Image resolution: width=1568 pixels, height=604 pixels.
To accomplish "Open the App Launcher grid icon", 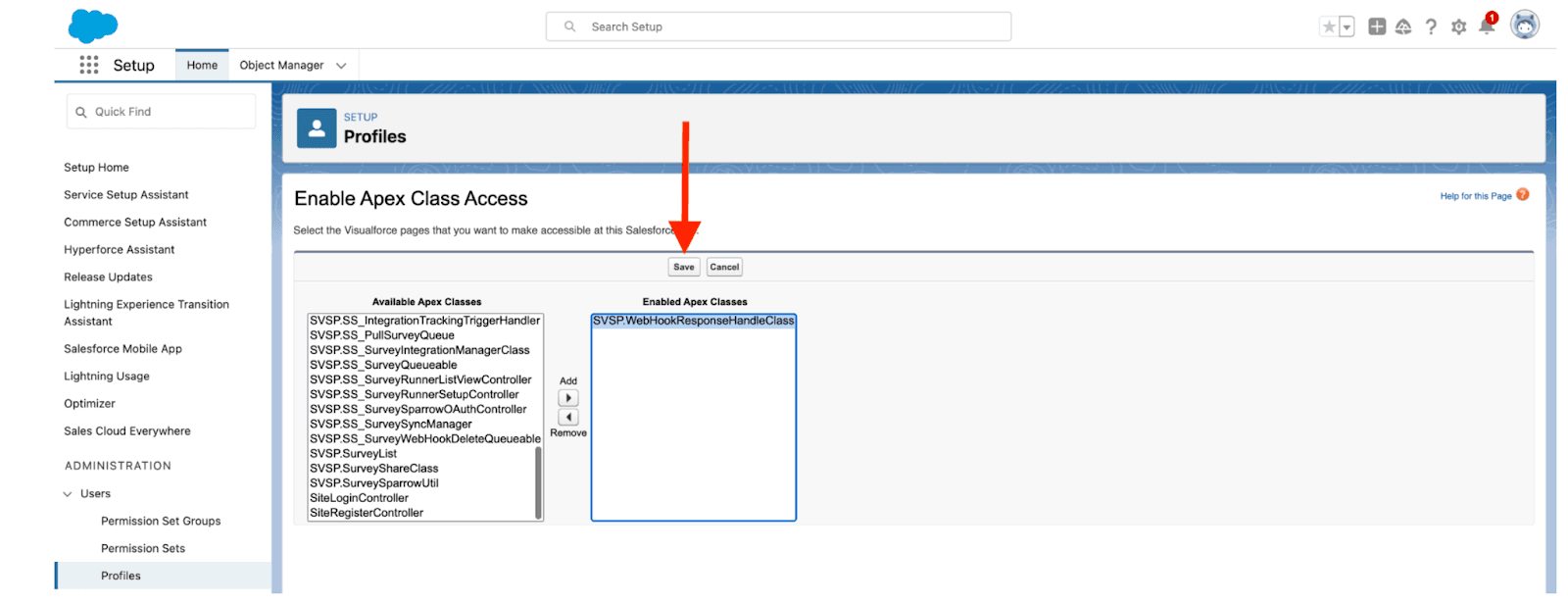I will pos(89,65).
